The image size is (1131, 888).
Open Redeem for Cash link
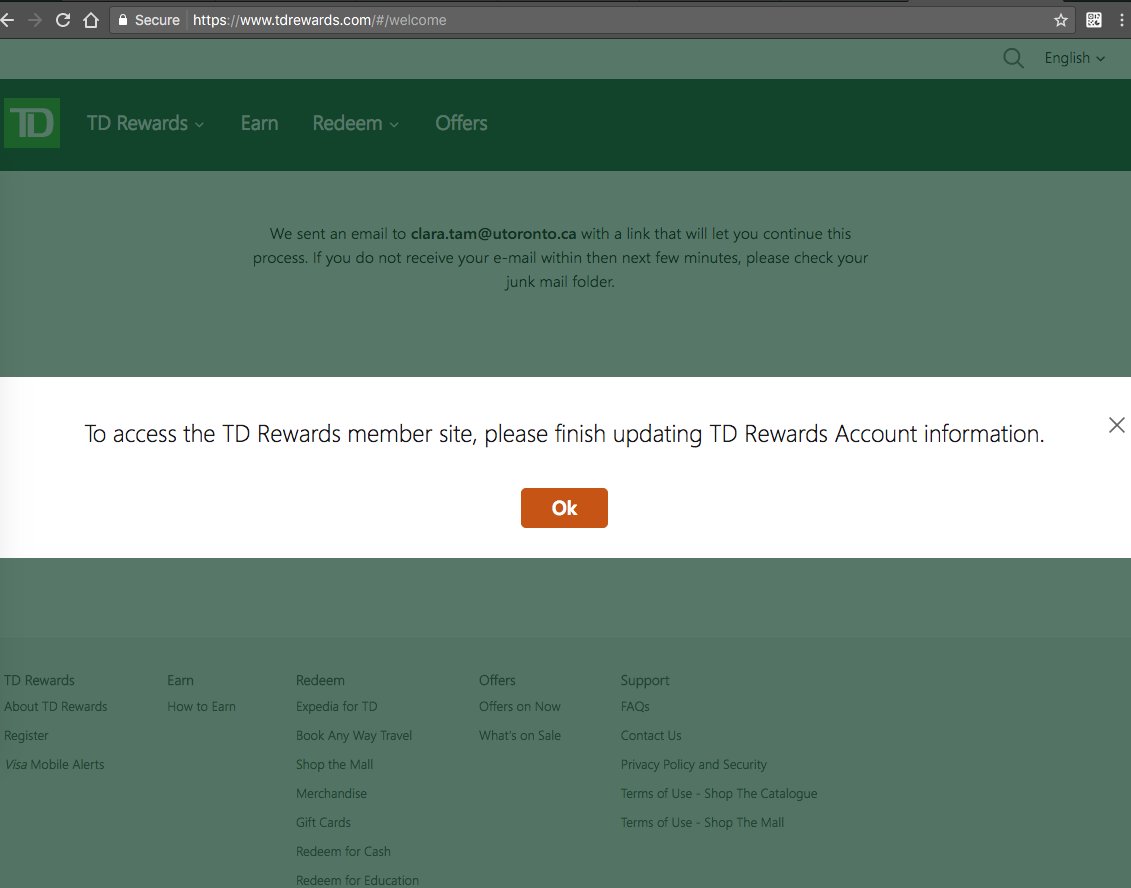click(x=343, y=851)
